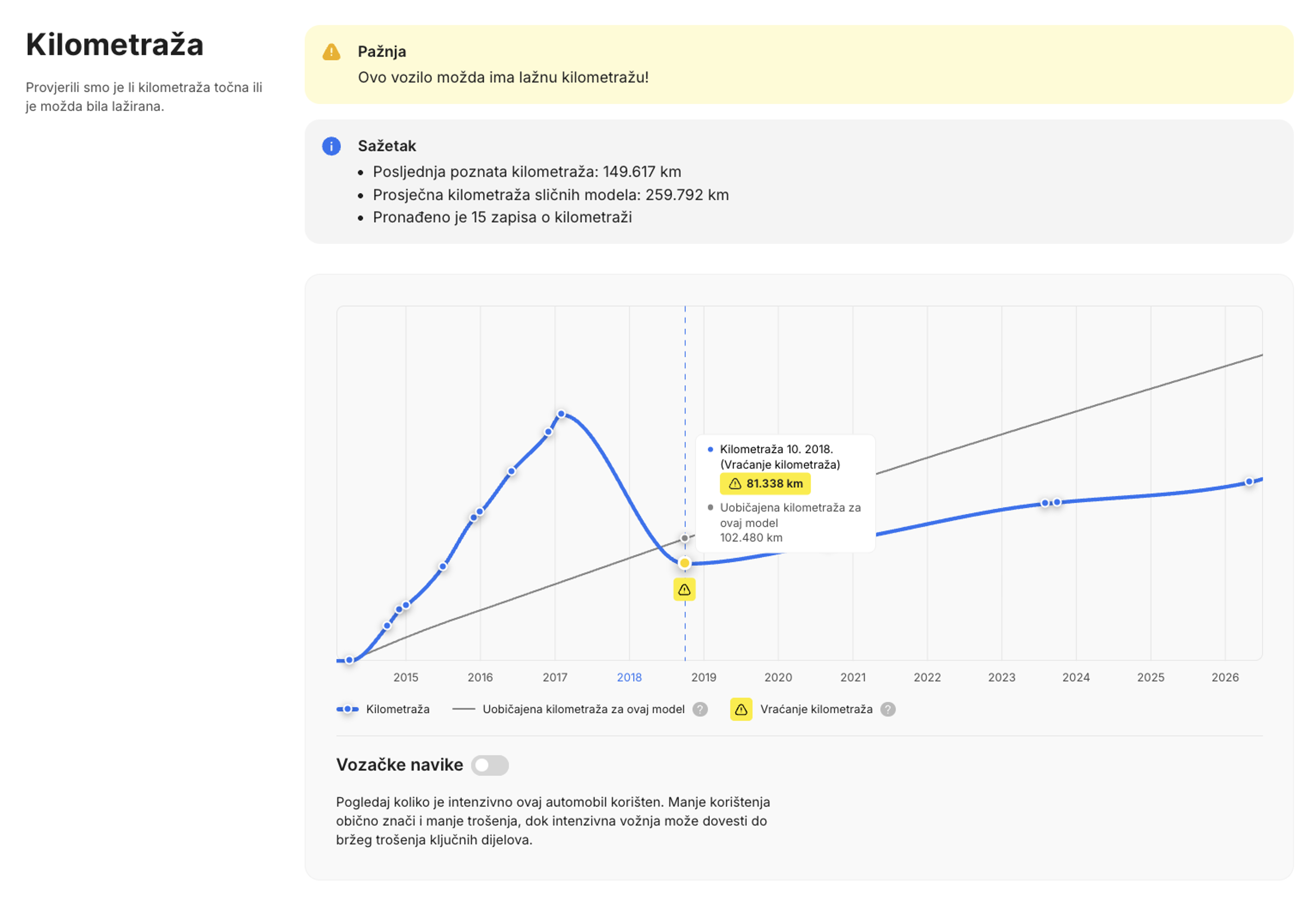Viewport: 1316px width, 899px height.
Task: Open help icon next to Uobičajena kilometraža legend
Action: 700,709
